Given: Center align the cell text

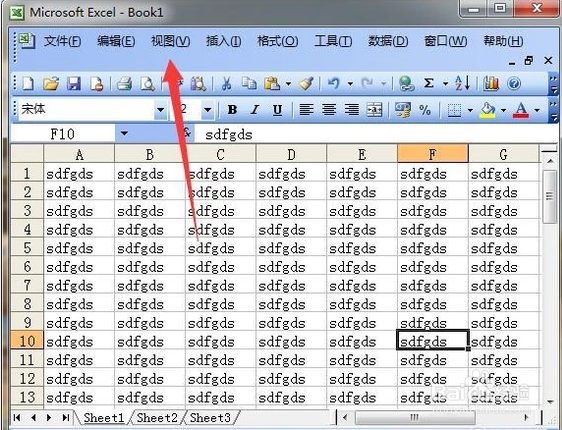Looking at the screenshot, I should (x=329, y=110).
